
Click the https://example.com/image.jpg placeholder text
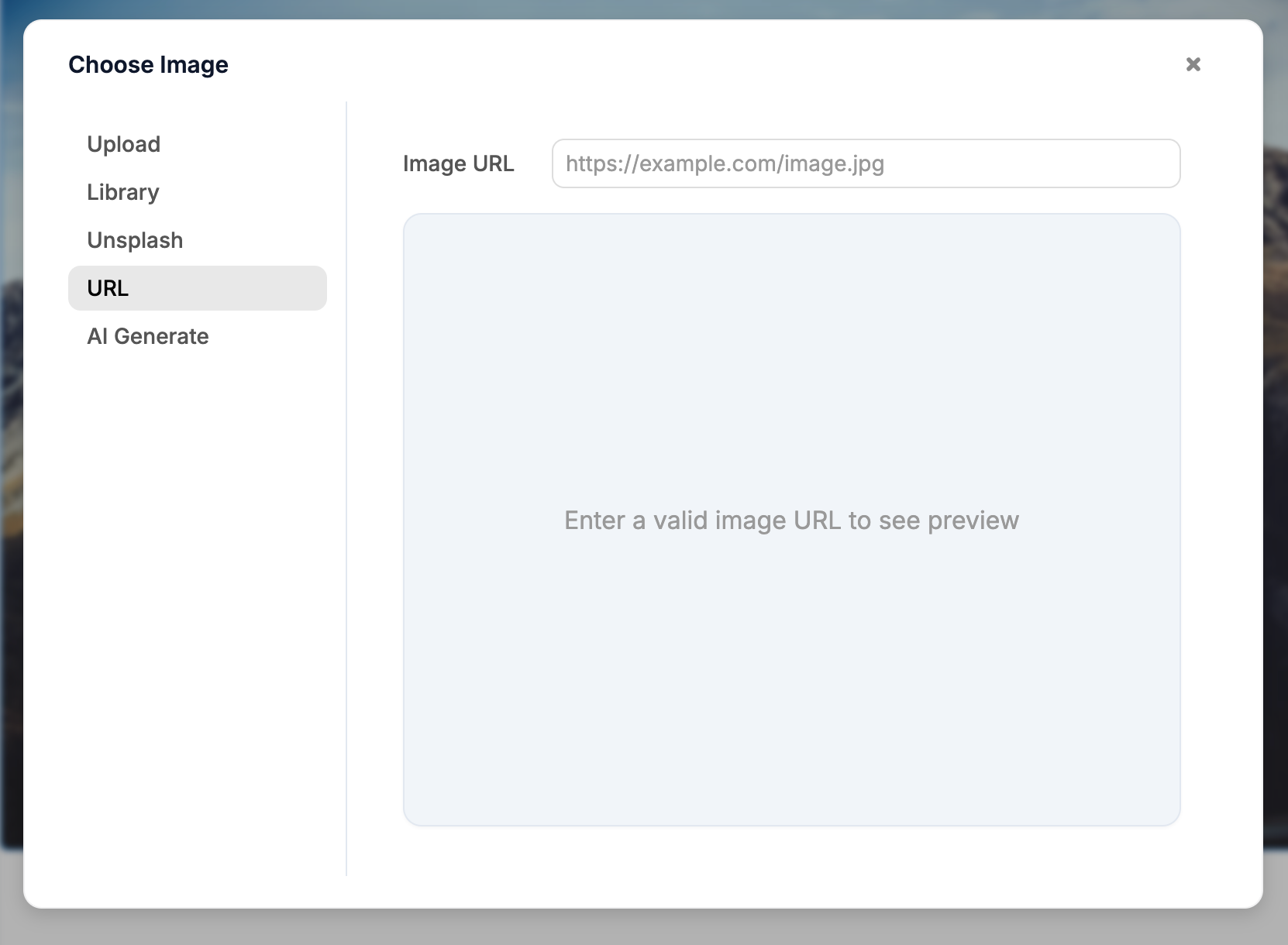[x=725, y=163]
